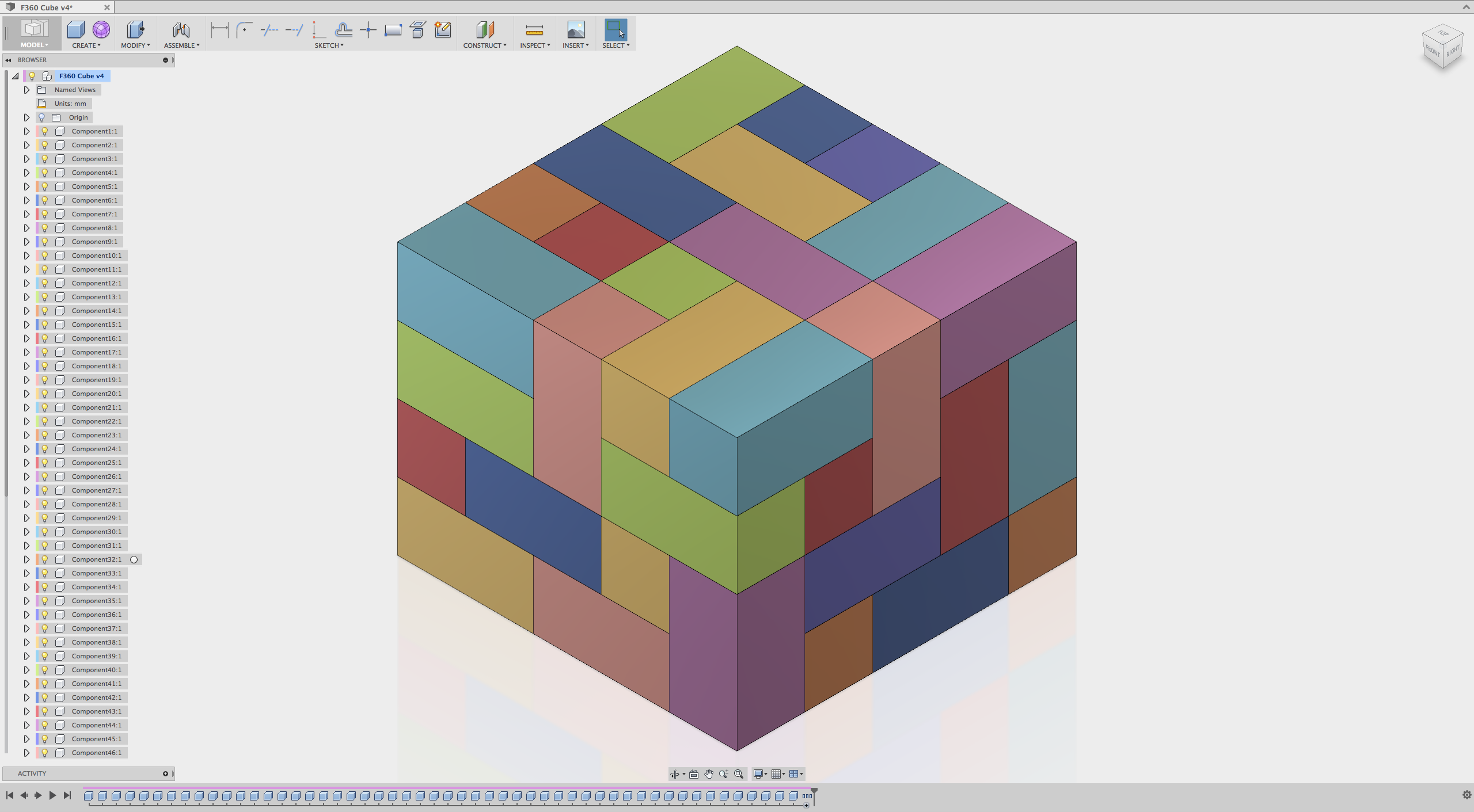Click the Zoom Fit icon
The width and height of the screenshot is (1474, 812).
[739, 774]
